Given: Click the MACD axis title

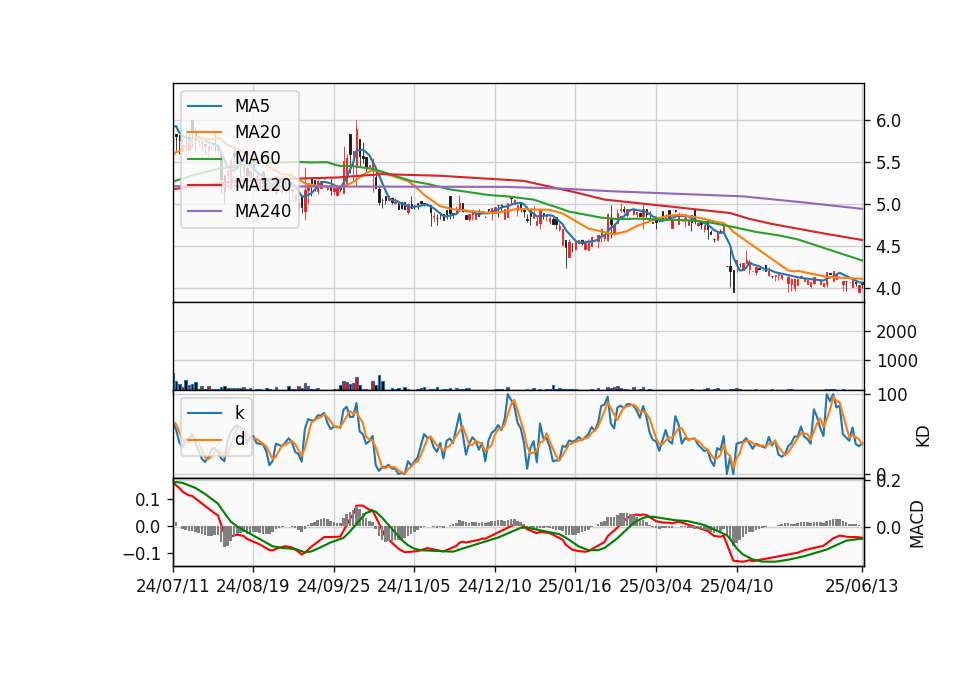Looking at the screenshot, I should (x=917, y=525).
